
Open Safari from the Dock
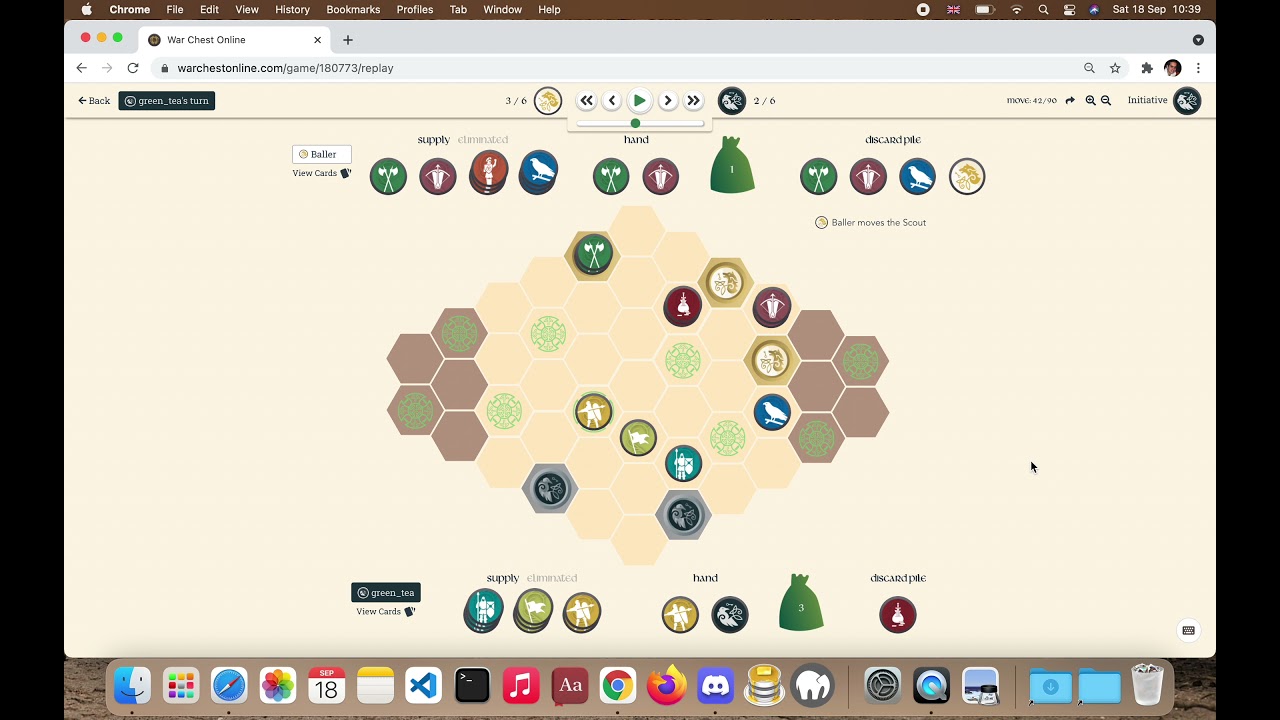(229, 687)
